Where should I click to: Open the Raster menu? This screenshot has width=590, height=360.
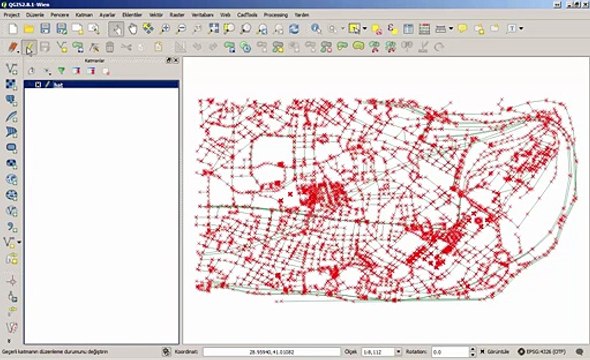[177, 15]
